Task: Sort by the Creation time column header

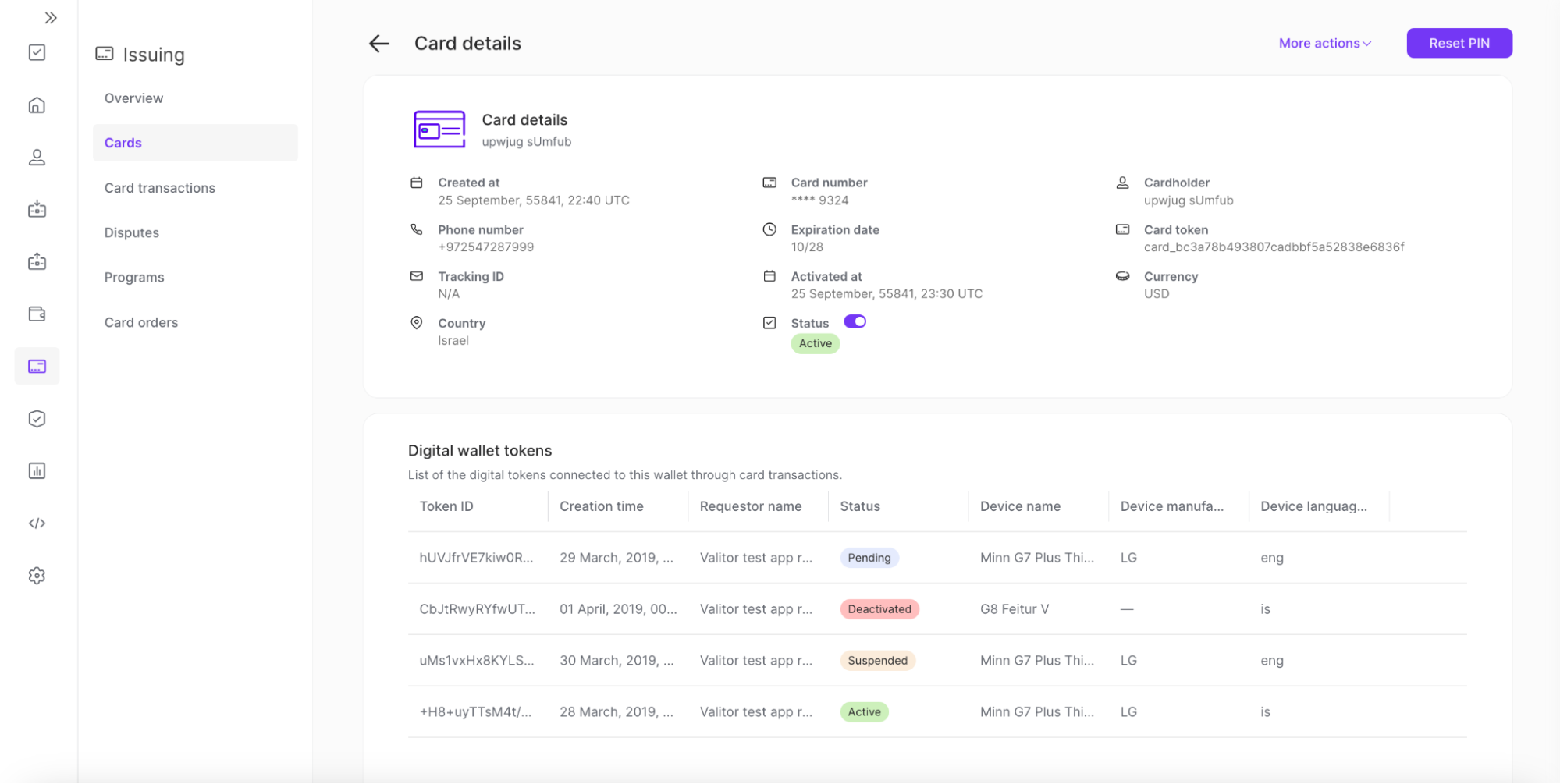Action: 602,506
